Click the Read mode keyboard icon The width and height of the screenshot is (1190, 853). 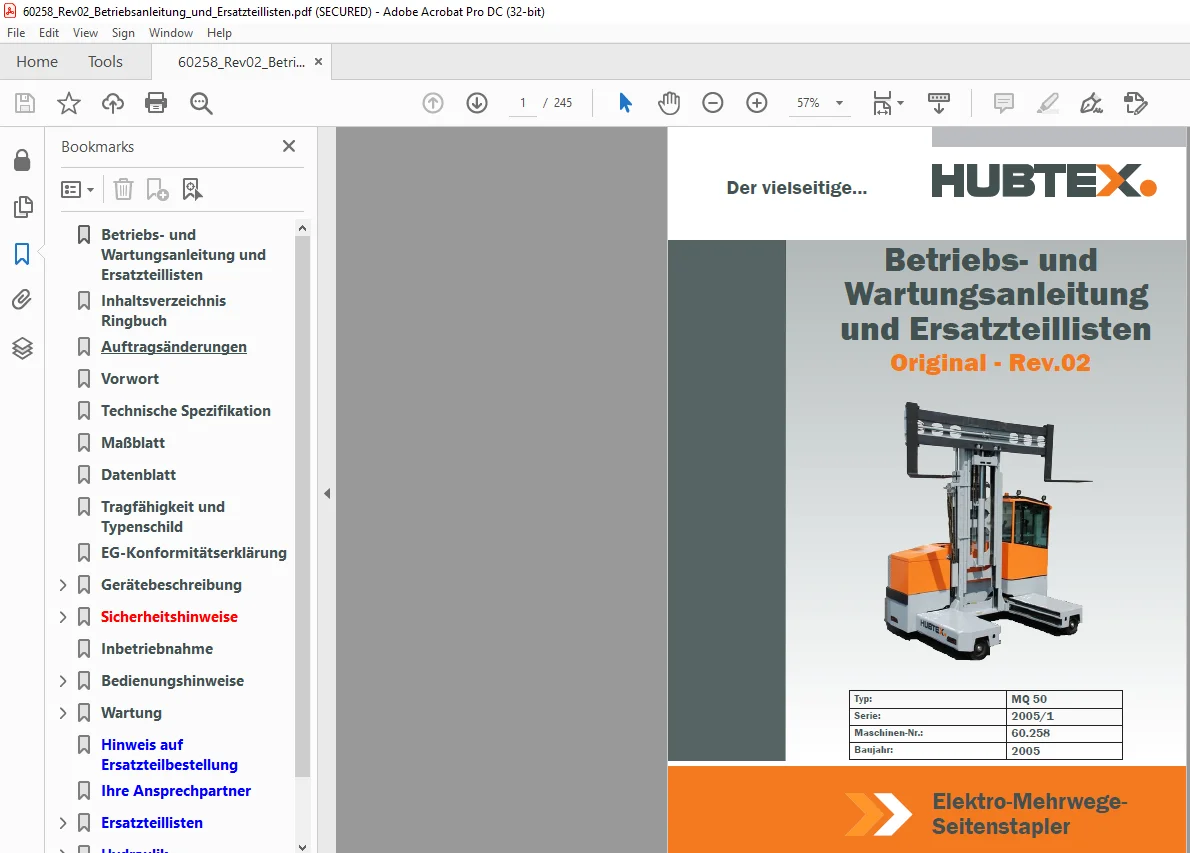(x=939, y=102)
